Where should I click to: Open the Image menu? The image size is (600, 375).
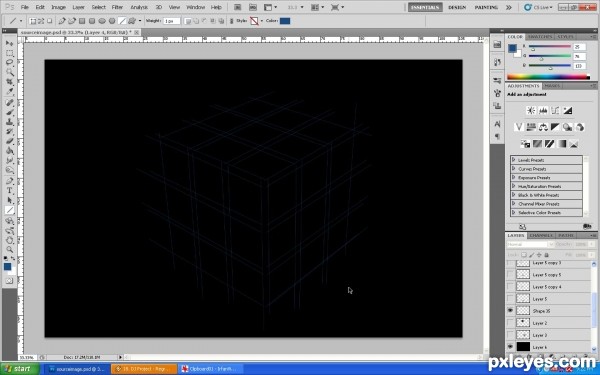[x=59, y=7]
